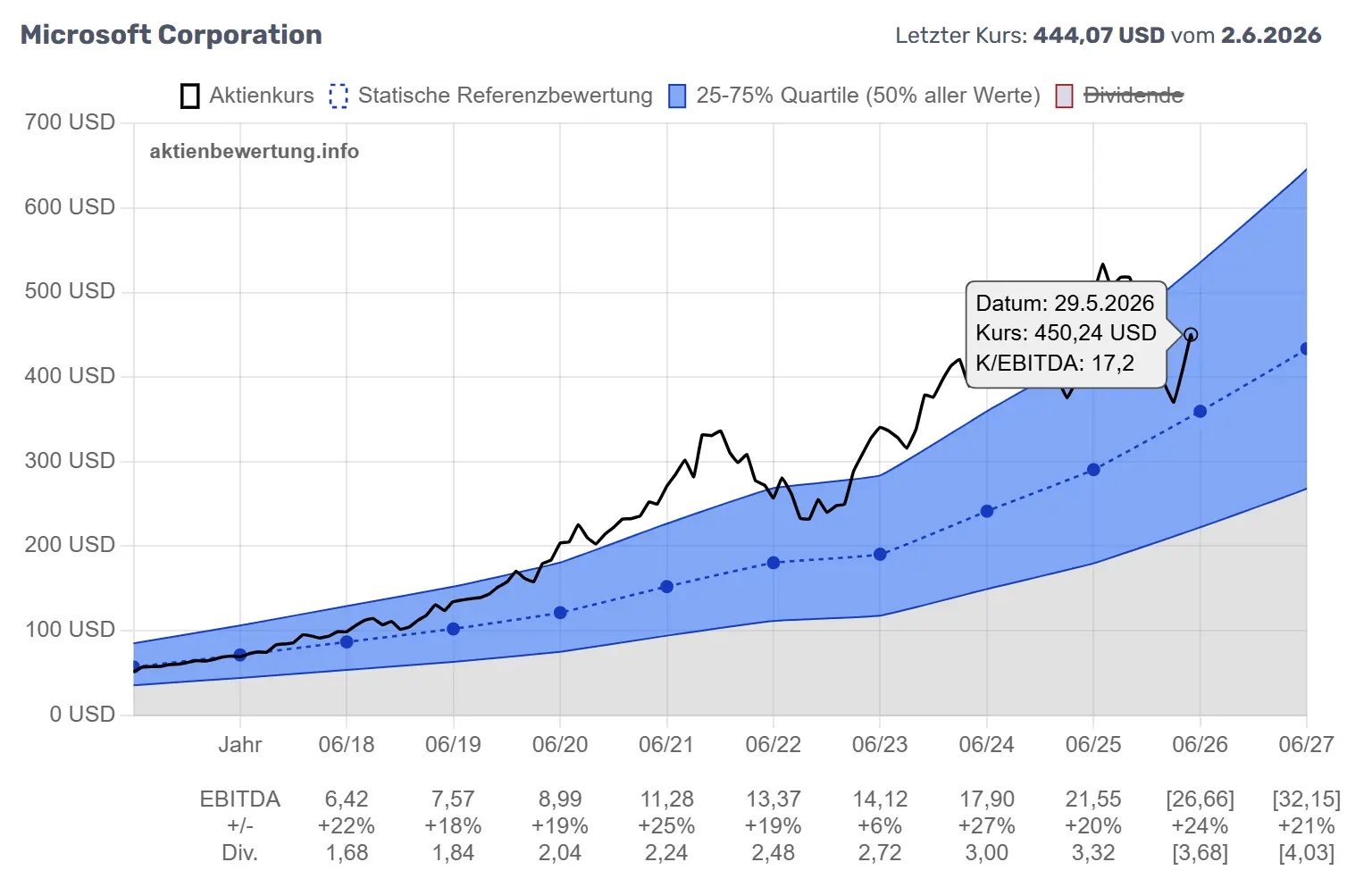Image resolution: width=1372 pixels, height=887 pixels.
Task: Click the 06/22 x-axis label
Action: tap(774, 745)
